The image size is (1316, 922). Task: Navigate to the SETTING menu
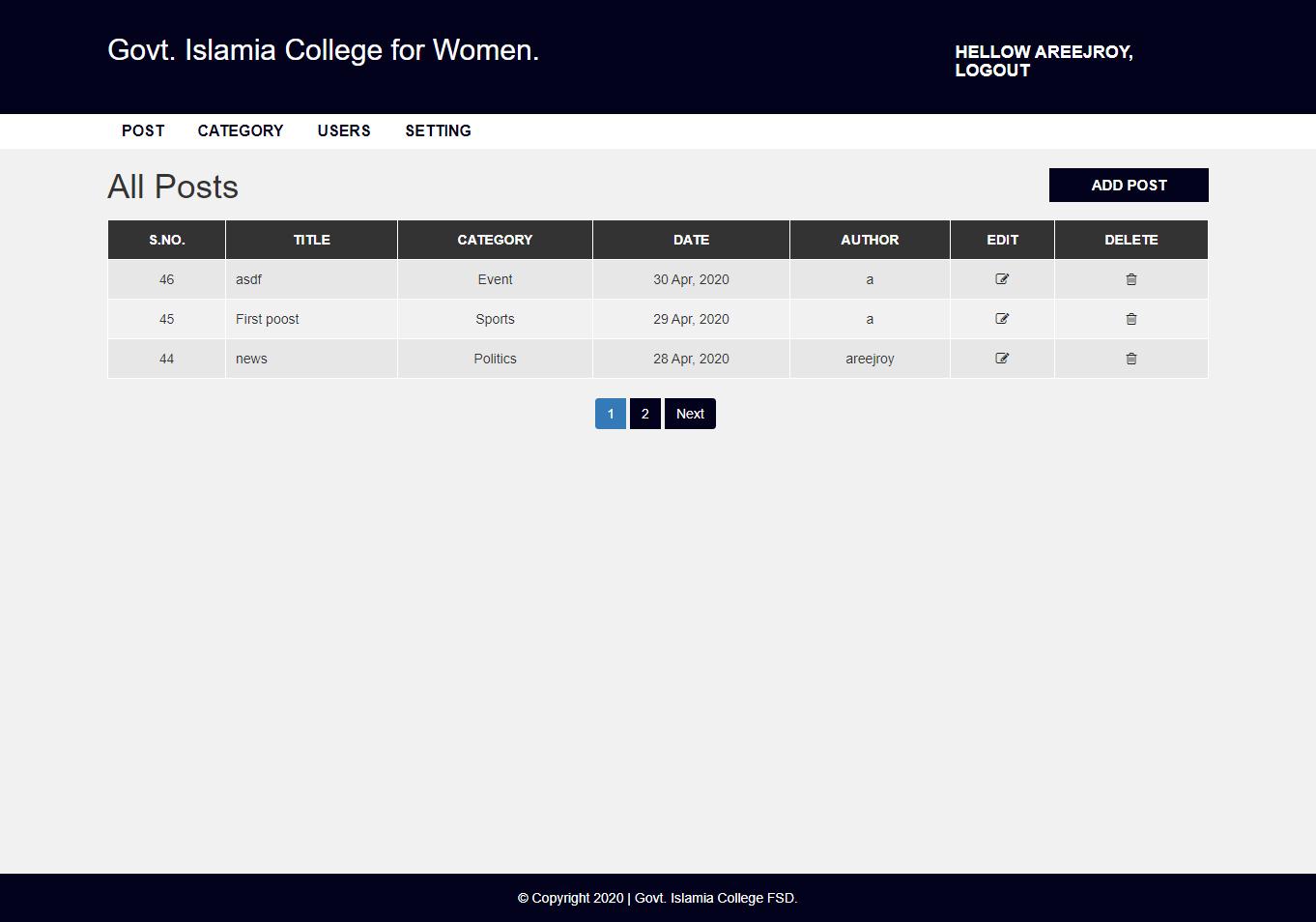pyautogui.click(x=438, y=130)
